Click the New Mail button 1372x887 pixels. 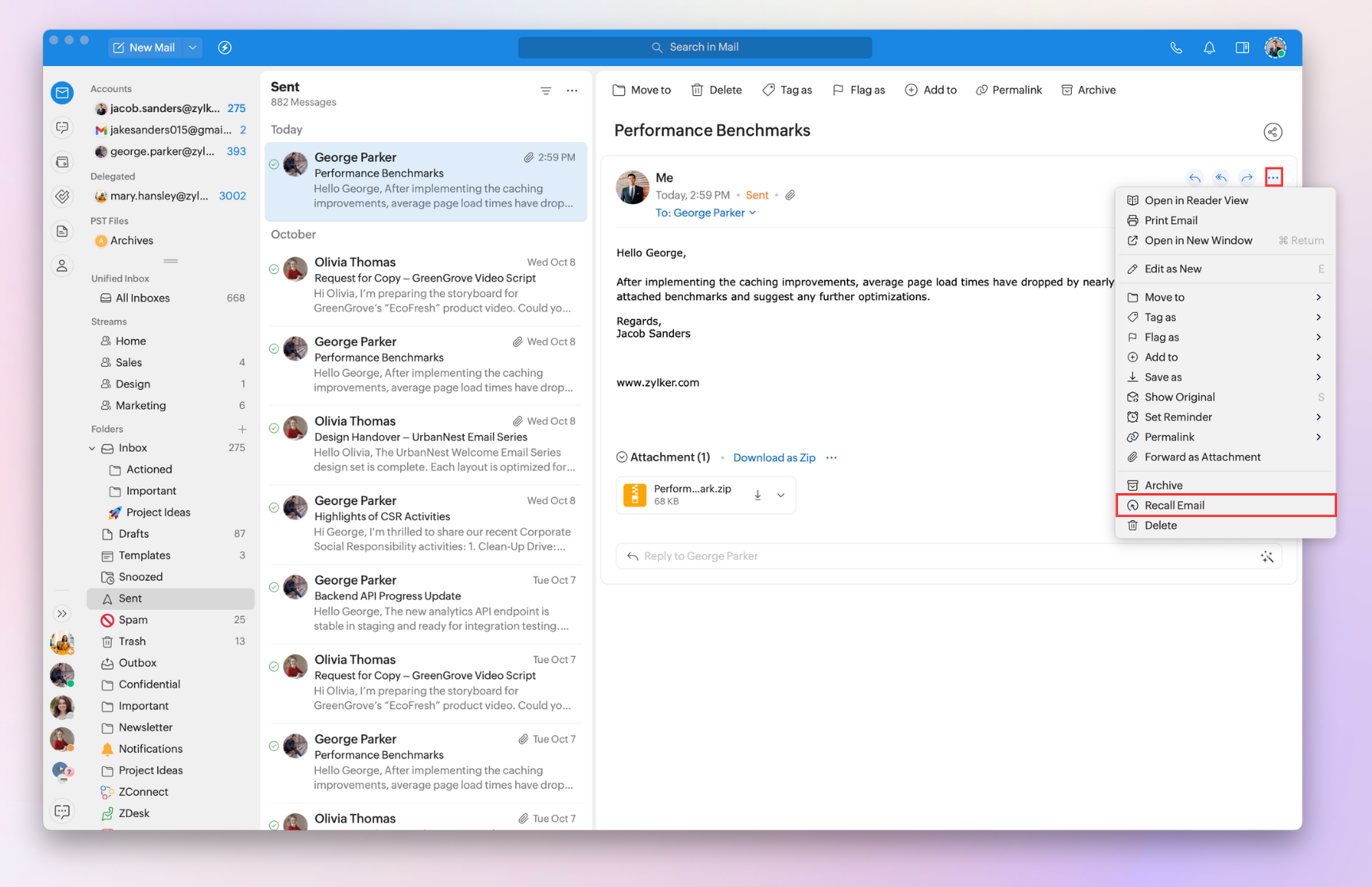pyautogui.click(x=145, y=48)
